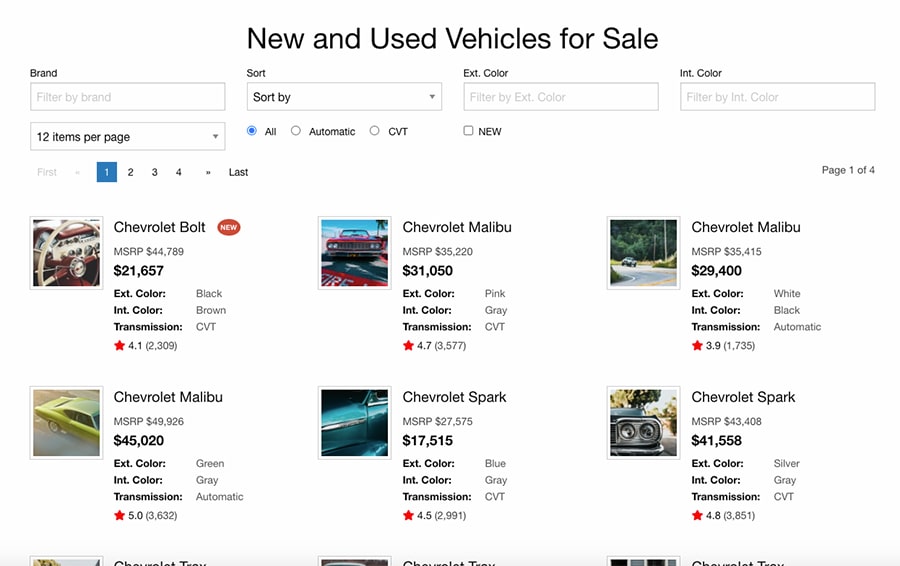Select the CVT transmission radio button
This screenshot has width=900, height=566.
(x=375, y=131)
